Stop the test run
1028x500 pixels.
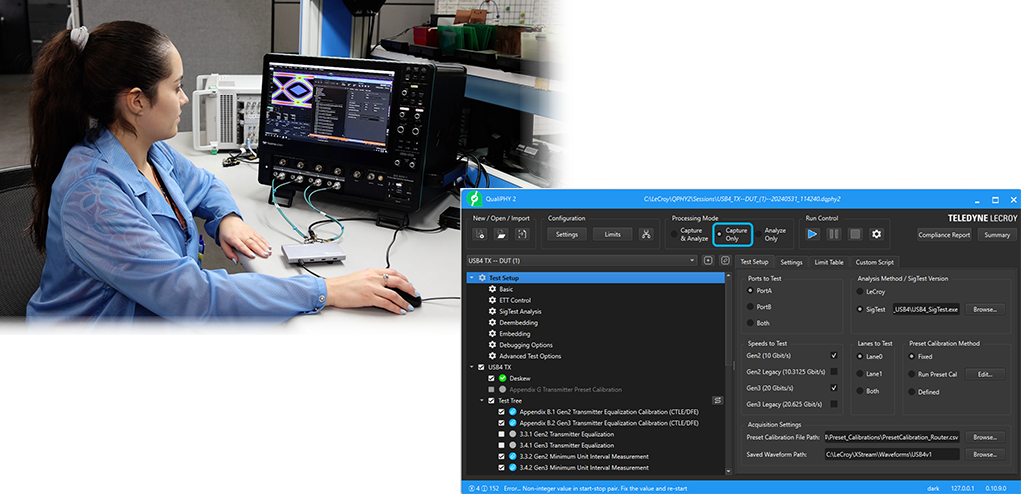(x=855, y=234)
